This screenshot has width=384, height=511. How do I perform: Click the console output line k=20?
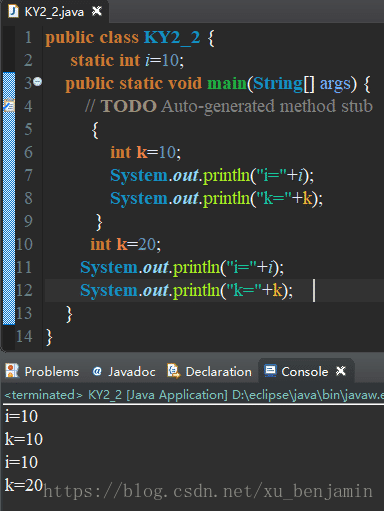click(x=24, y=485)
